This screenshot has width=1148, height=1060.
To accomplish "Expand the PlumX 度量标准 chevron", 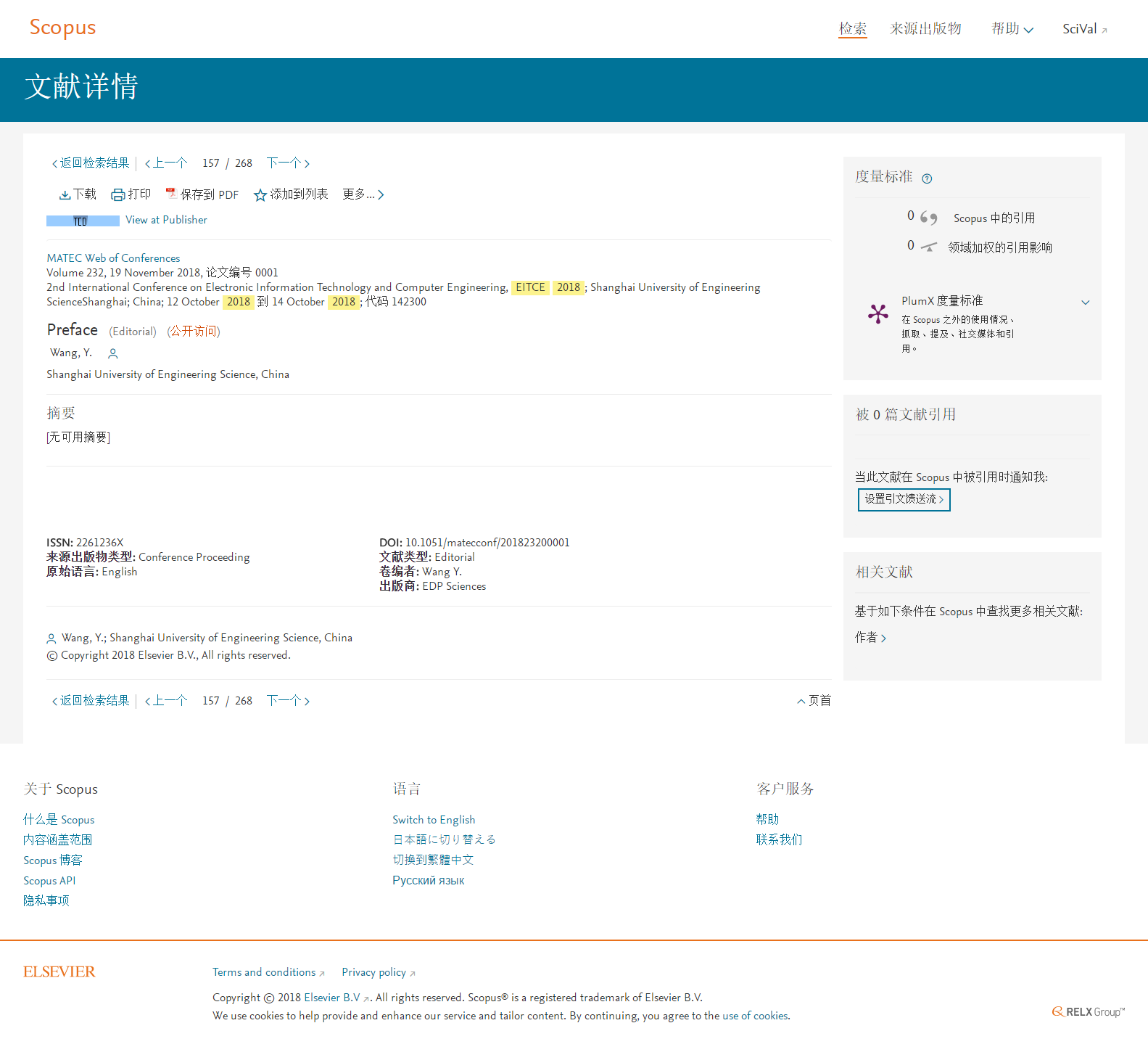I will point(1085,303).
